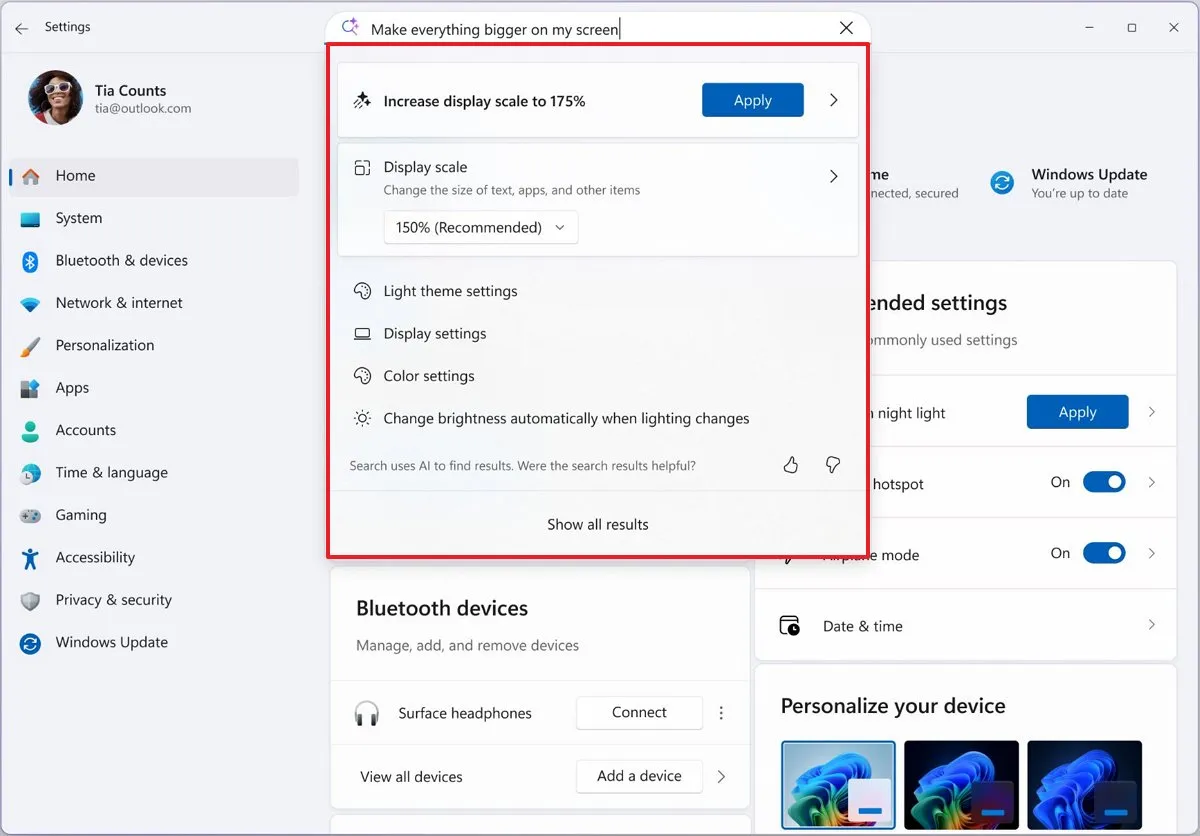Open the 150% (Recommended) scale dropdown
This screenshot has height=836, width=1200.
pyautogui.click(x=480, y=227)
